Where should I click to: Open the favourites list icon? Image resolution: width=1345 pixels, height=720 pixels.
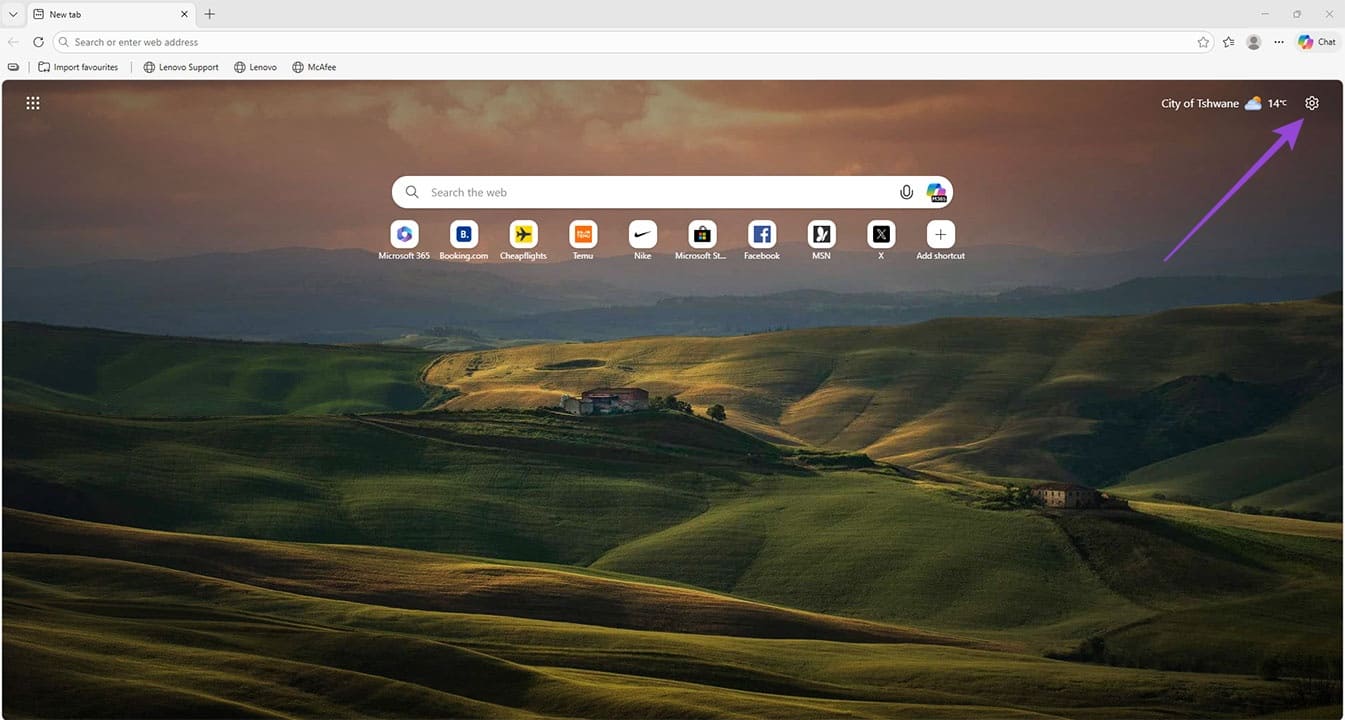1229,41
